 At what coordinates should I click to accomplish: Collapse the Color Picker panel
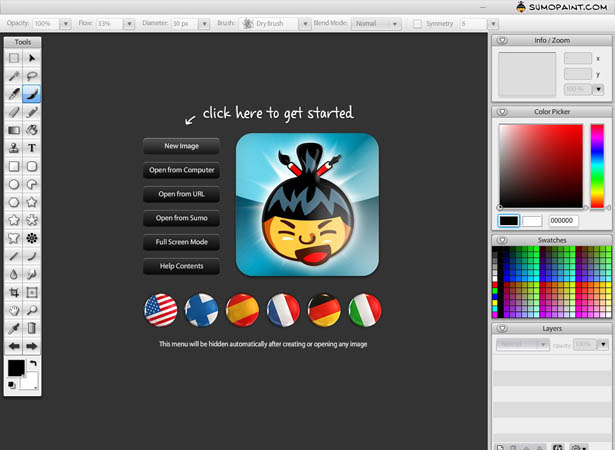coord(502,112)
